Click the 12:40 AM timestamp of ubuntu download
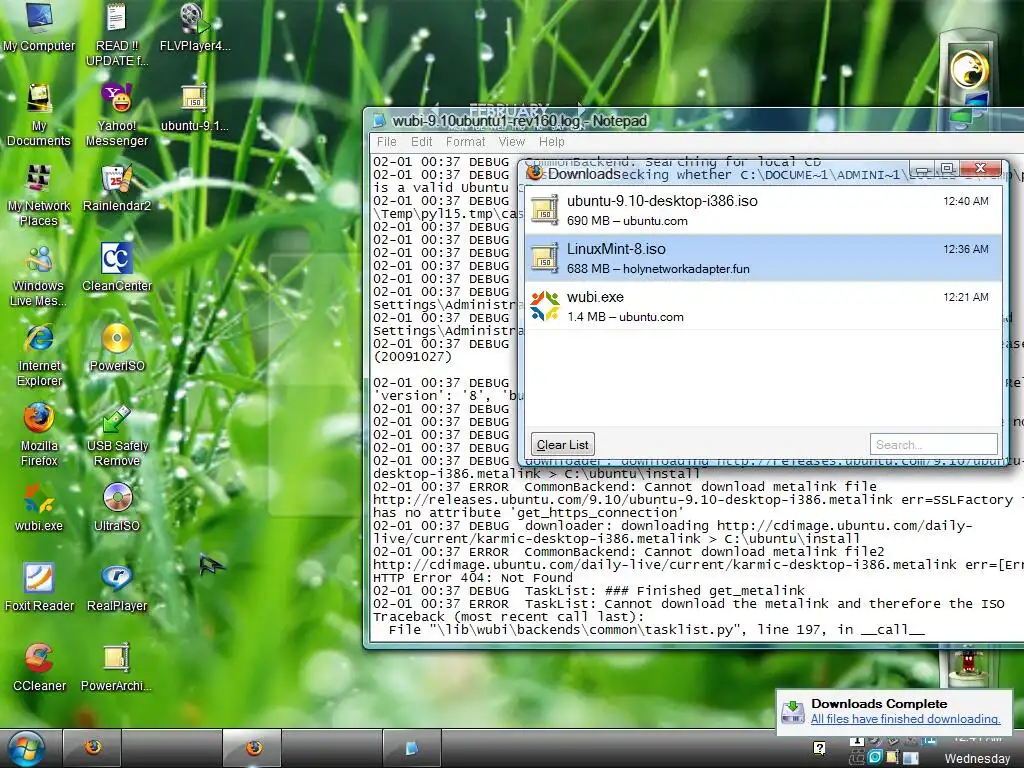 tap(966, 201)
